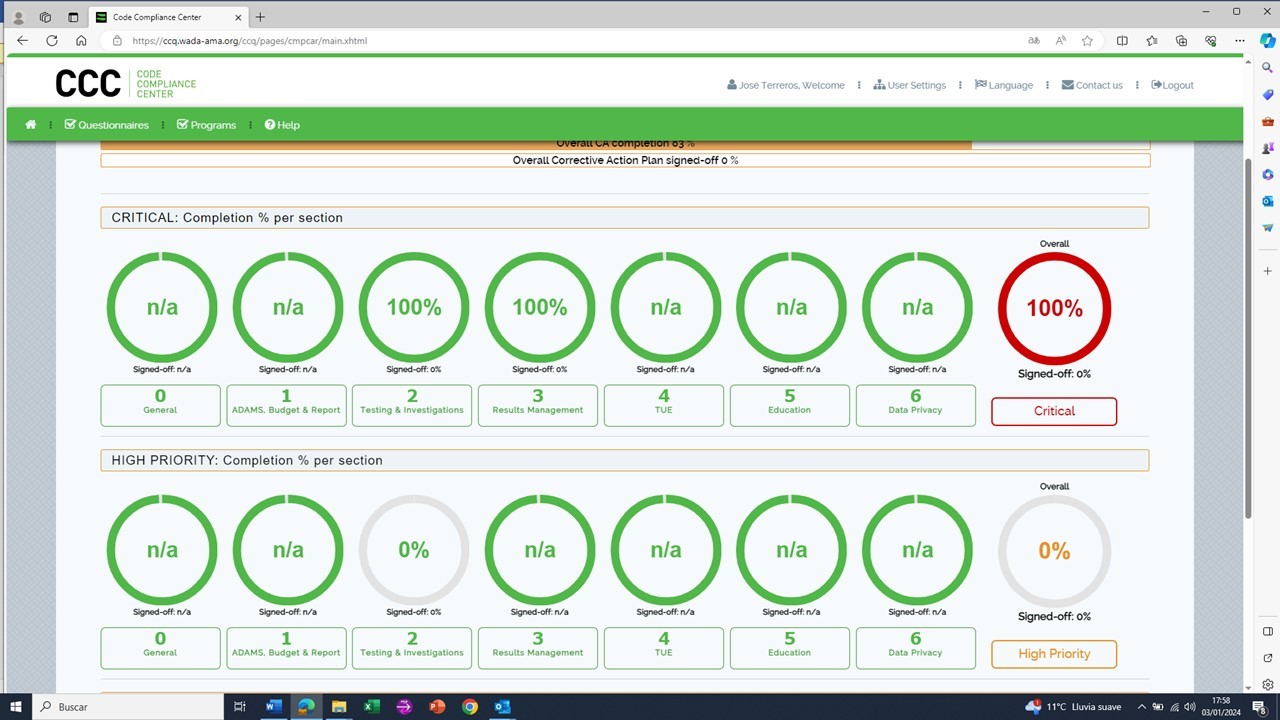Open the Edge profile icon
This screenshot has width=1280, height=720.
(18, 17)
